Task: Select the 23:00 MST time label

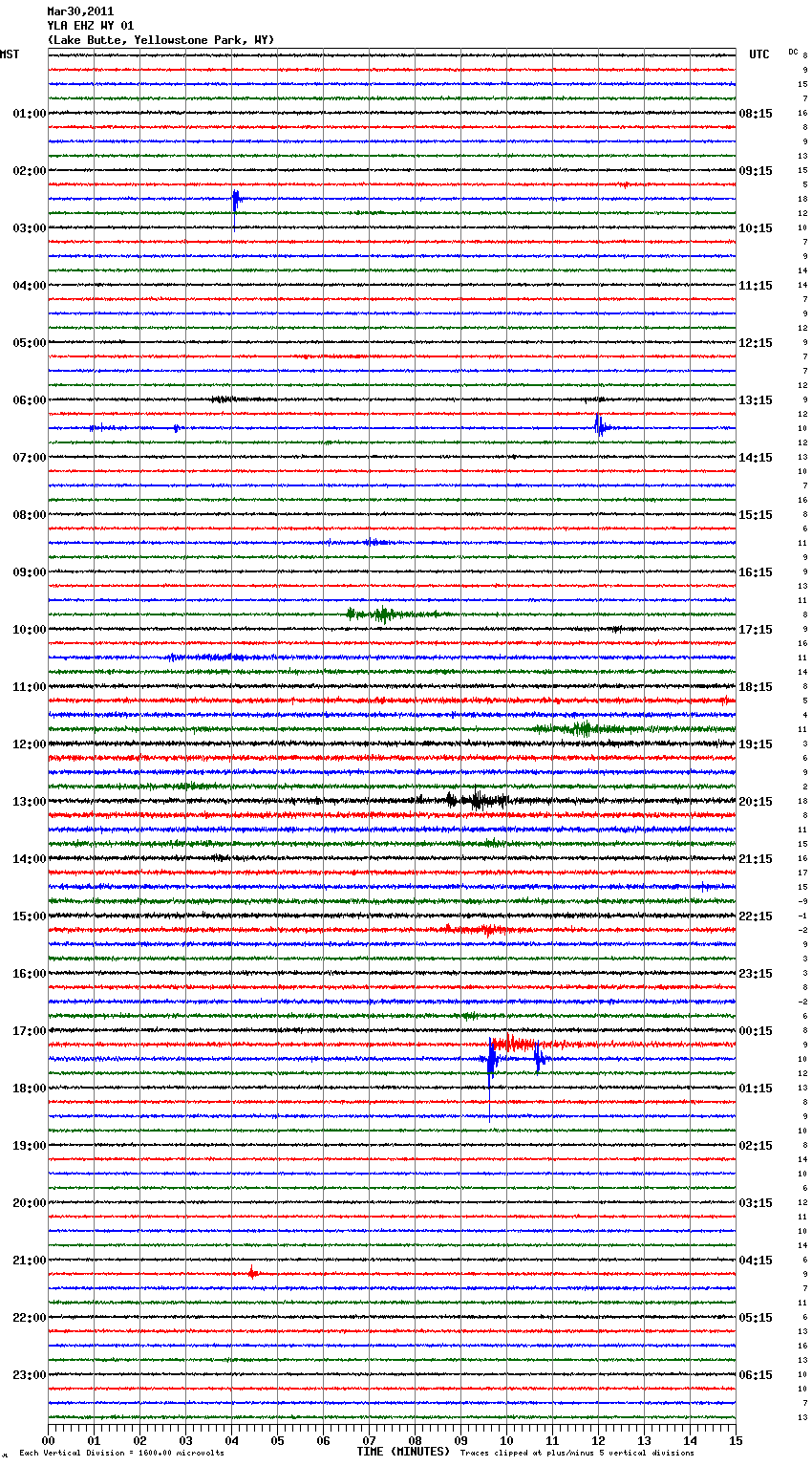Action: coord(30,1375)
